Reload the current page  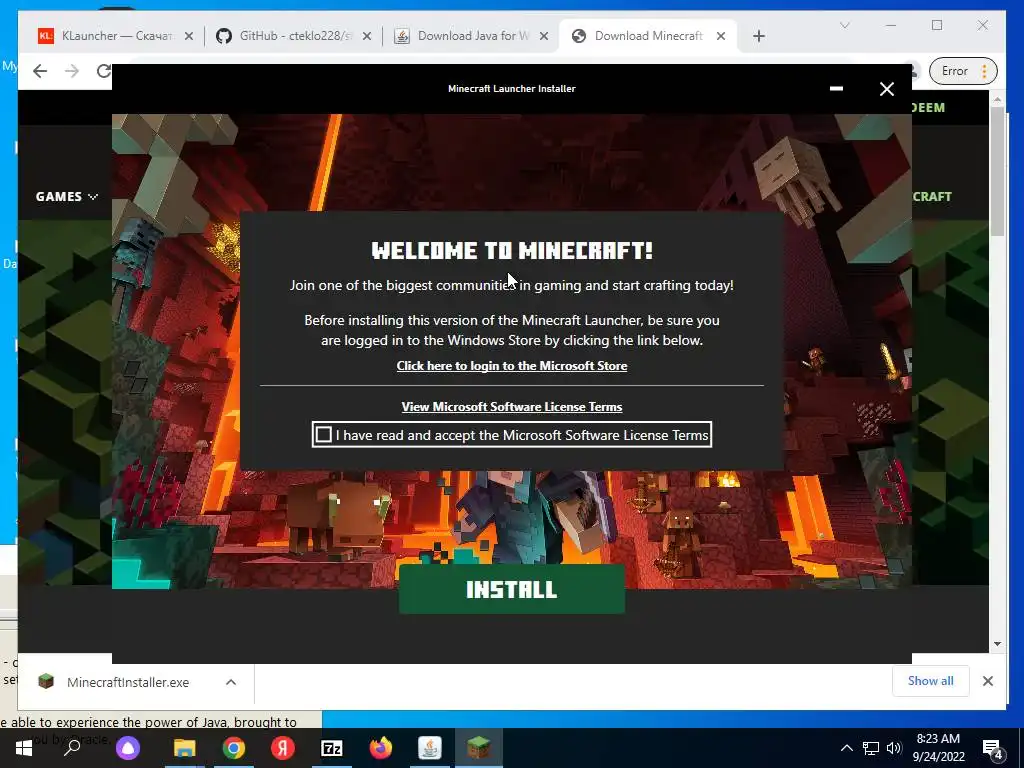[x=103, y=71]
